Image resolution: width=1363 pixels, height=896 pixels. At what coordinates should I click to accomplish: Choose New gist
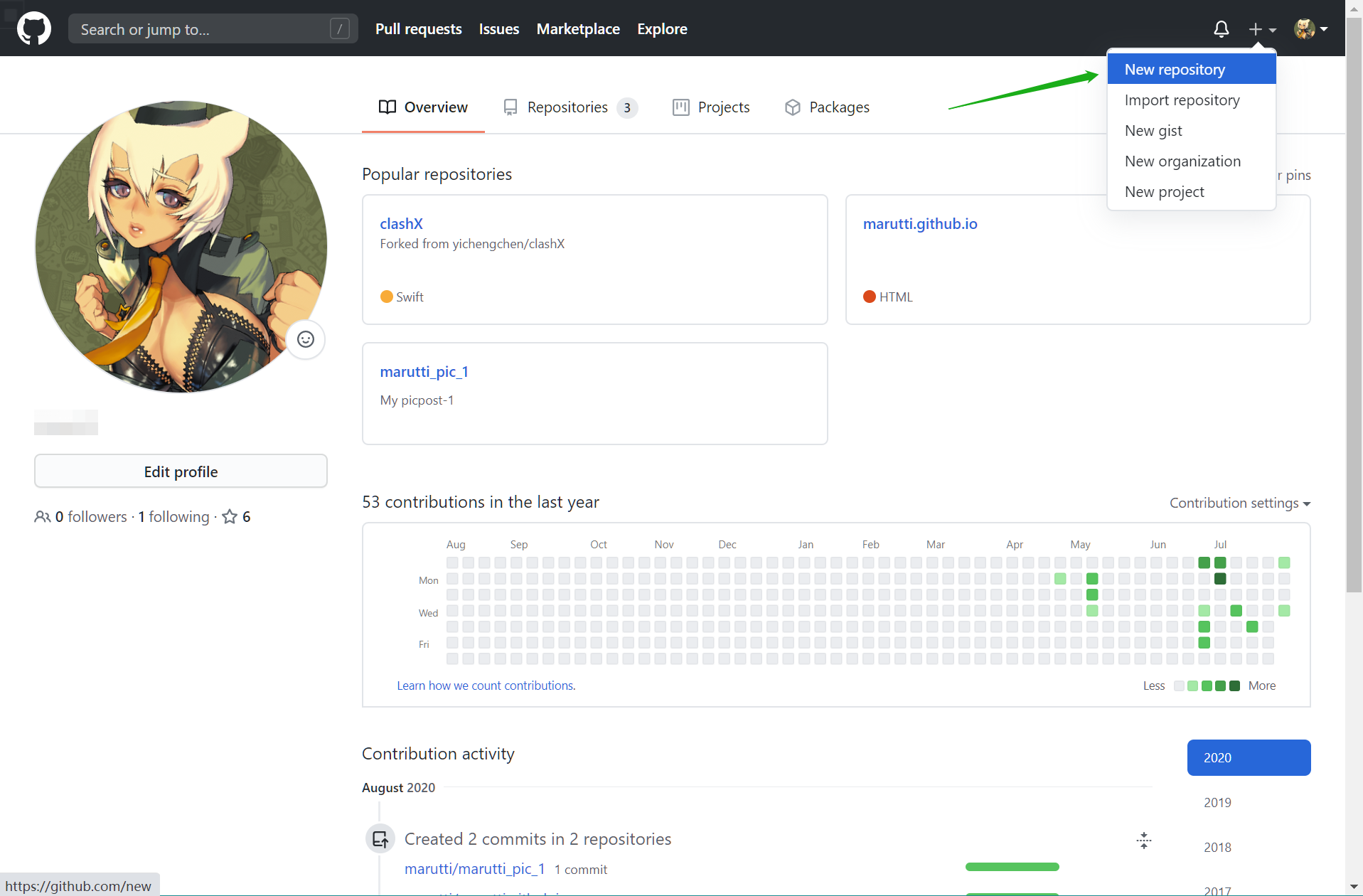click(1192, 131)
